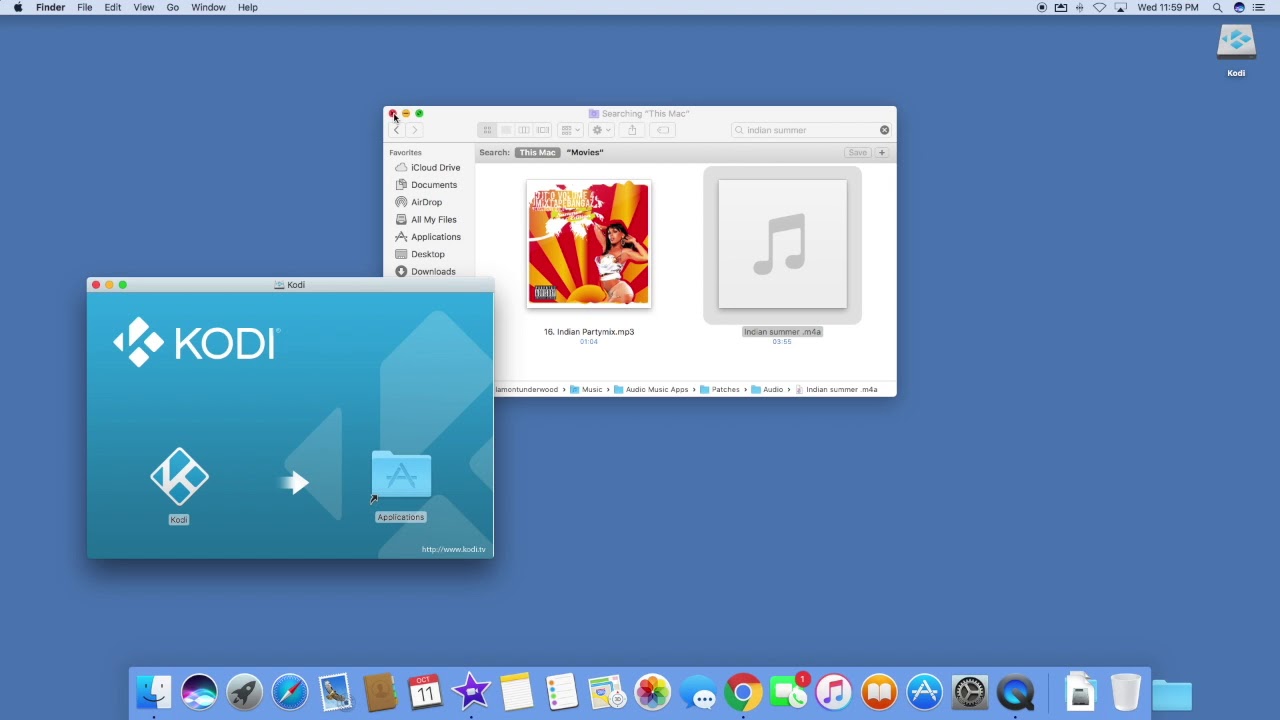Open Safari compass icon in dock

(x=290, y=692)
